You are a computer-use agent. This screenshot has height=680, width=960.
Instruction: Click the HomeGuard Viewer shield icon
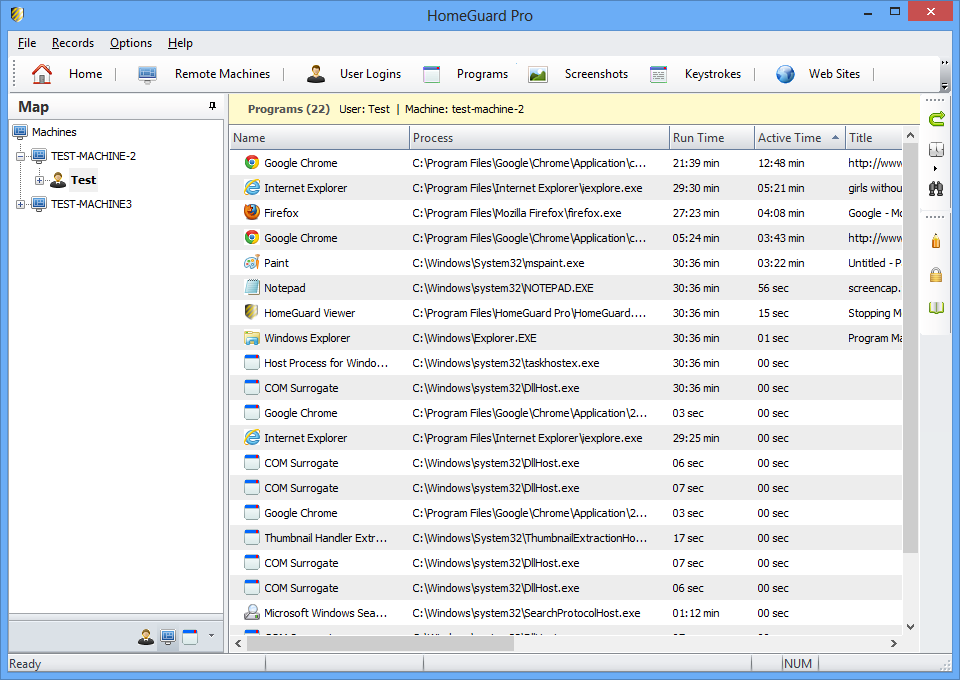pos(251,312)
